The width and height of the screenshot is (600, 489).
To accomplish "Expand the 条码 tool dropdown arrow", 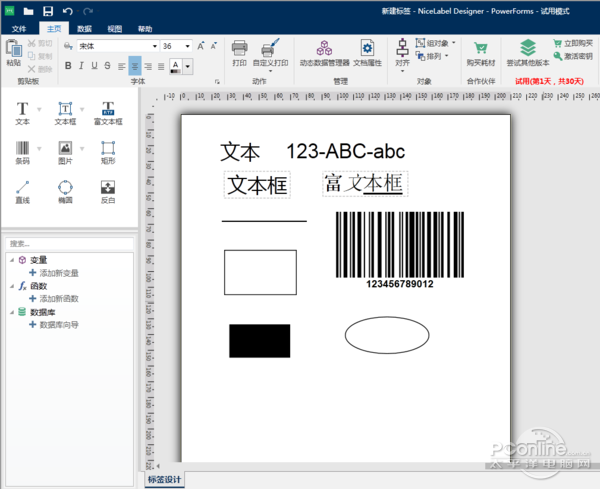I will (x=39, y=148).
